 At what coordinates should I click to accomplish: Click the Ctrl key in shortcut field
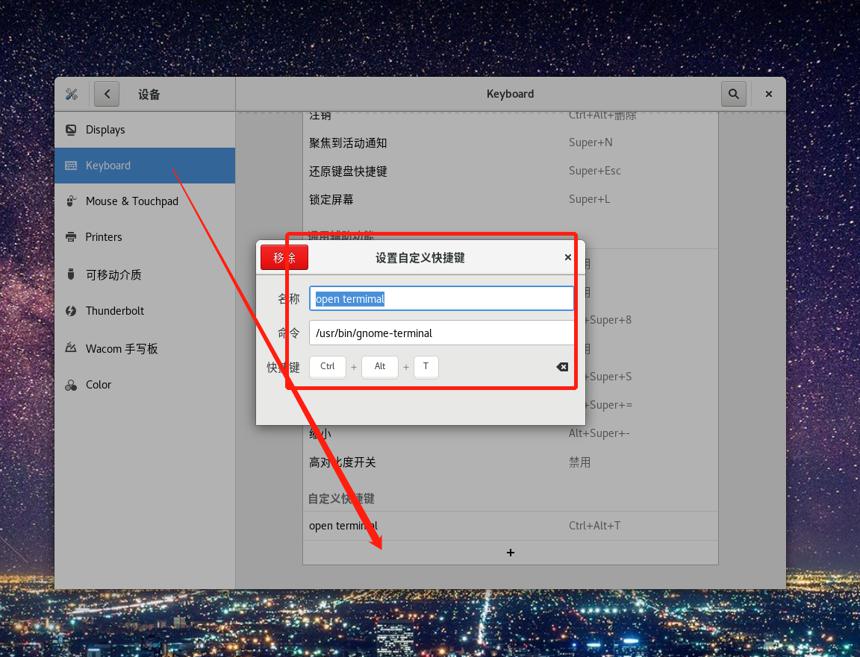coord(327,366)
